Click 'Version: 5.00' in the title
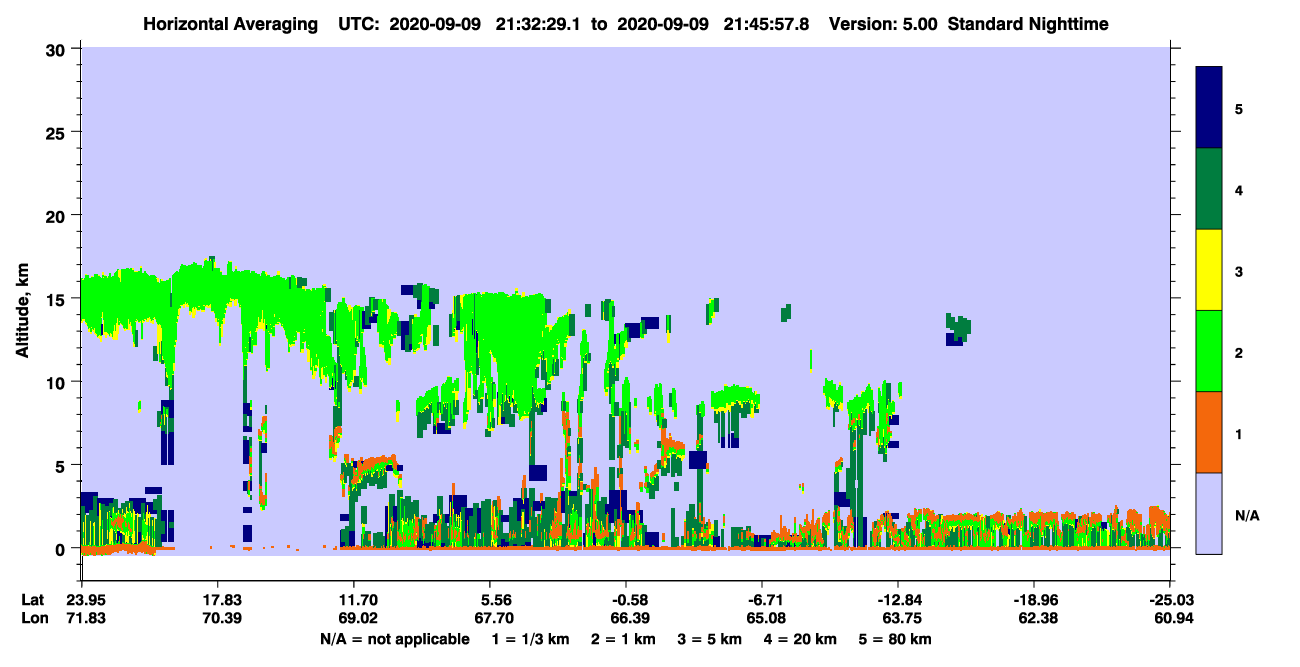 click(x=881, y=23)
